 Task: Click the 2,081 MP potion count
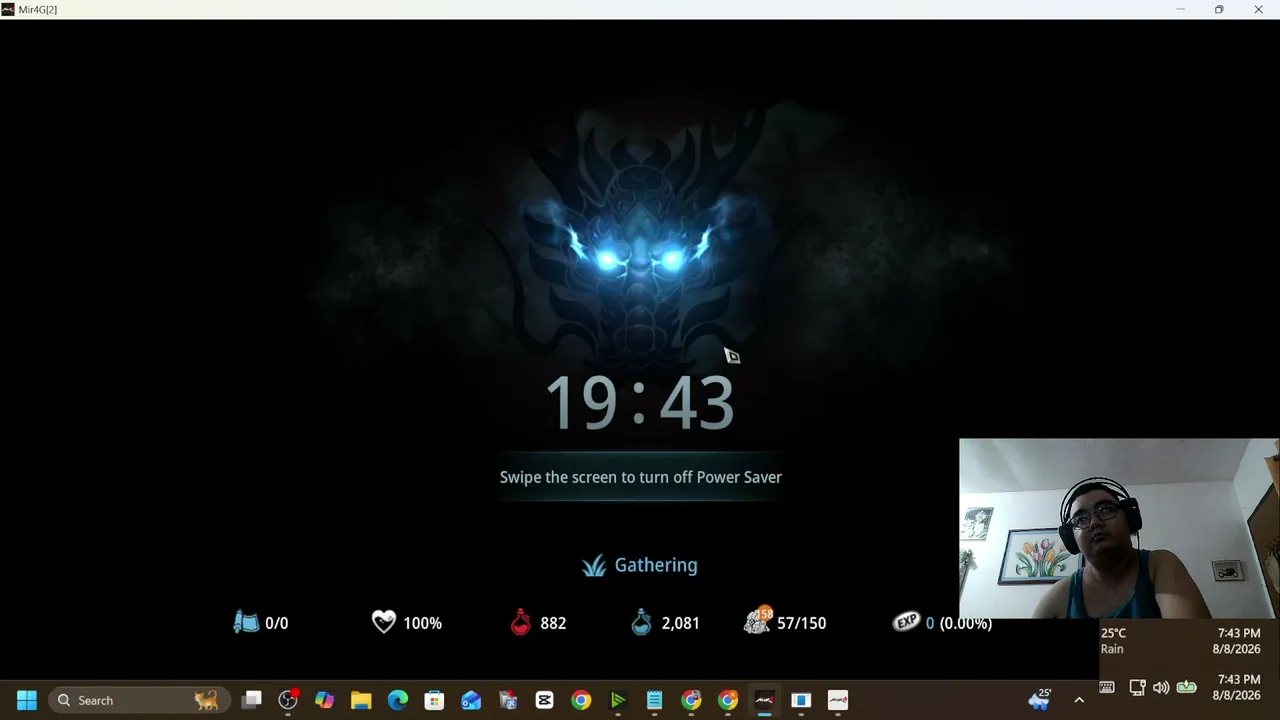coord(681,623)
